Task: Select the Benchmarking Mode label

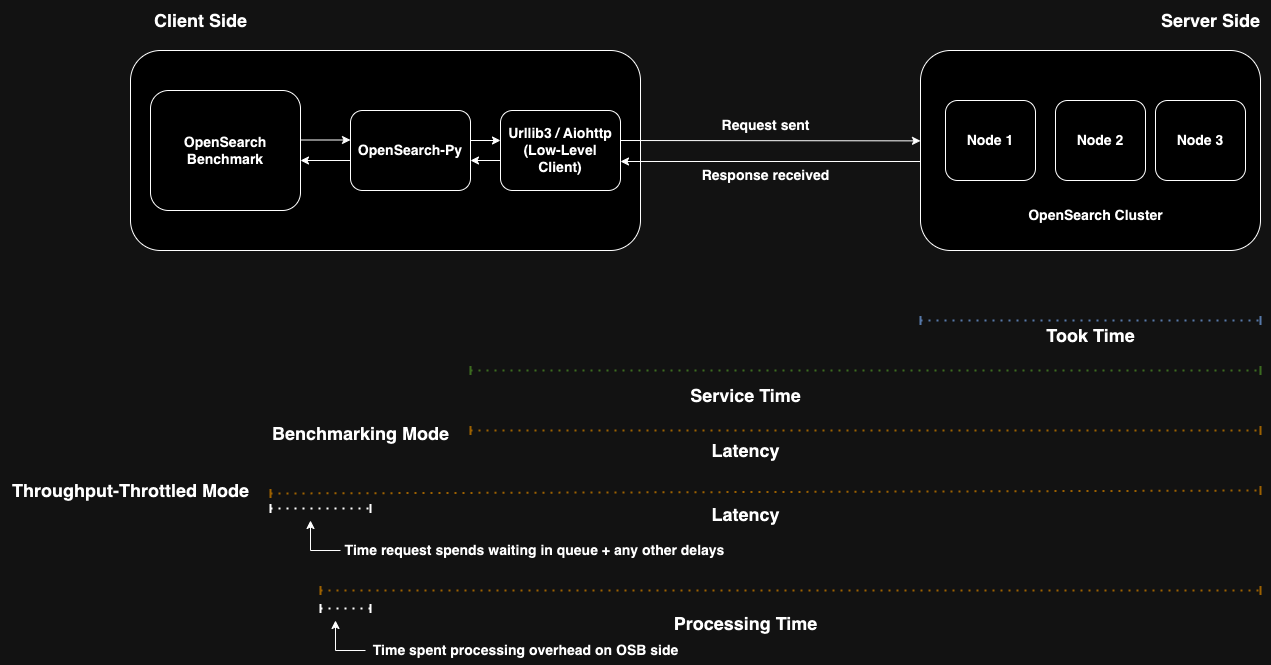Action: [360, 434]
